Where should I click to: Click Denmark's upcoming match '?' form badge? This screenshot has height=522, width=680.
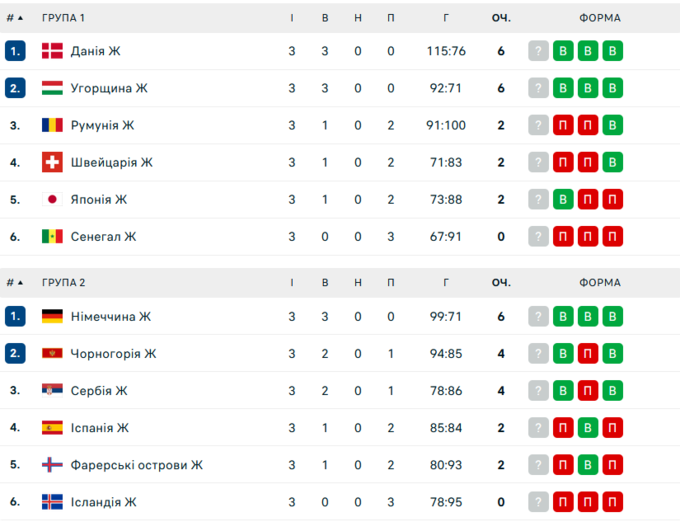coord(539,51)
